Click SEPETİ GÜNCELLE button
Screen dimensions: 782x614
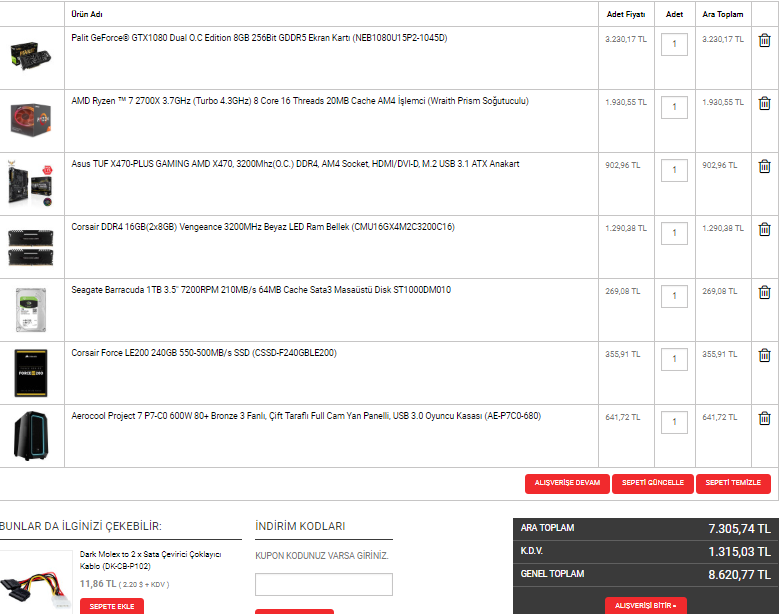click(652, 483)
